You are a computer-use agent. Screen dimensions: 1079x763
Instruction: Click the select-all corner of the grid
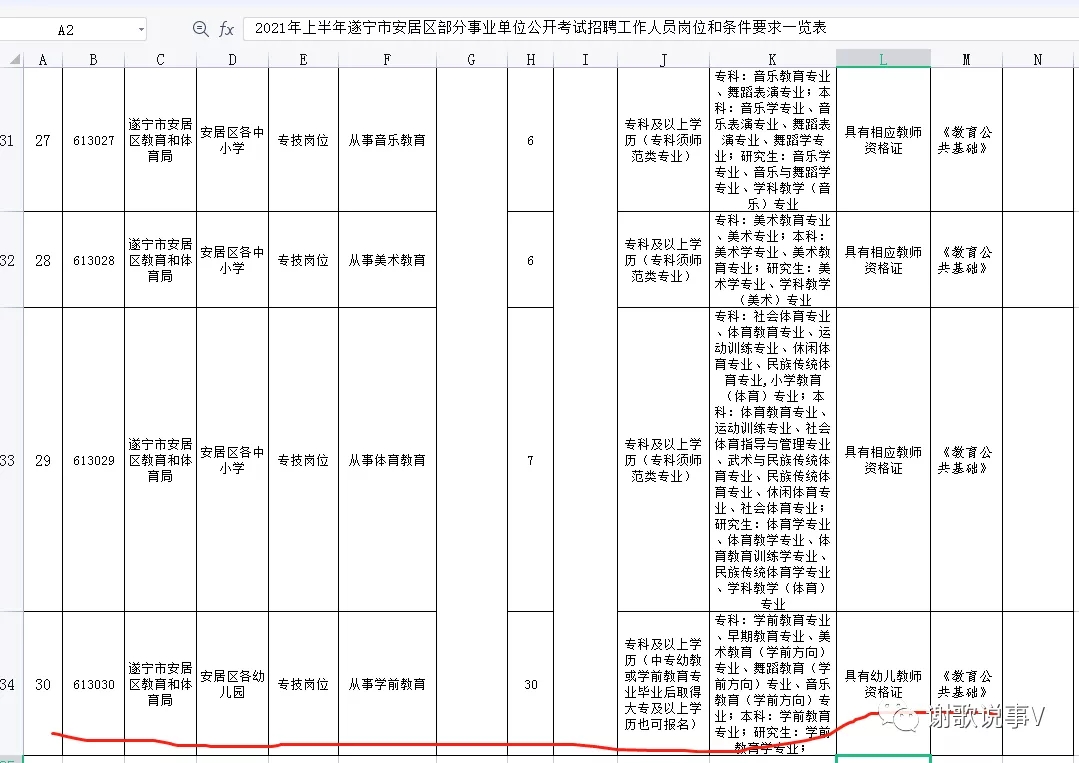[10, 59]
